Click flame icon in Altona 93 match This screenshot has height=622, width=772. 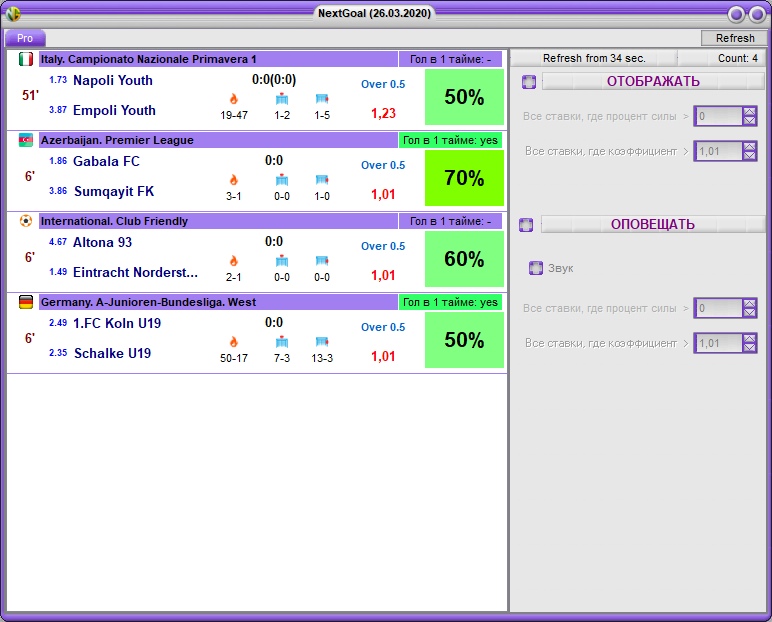point(234,261)
